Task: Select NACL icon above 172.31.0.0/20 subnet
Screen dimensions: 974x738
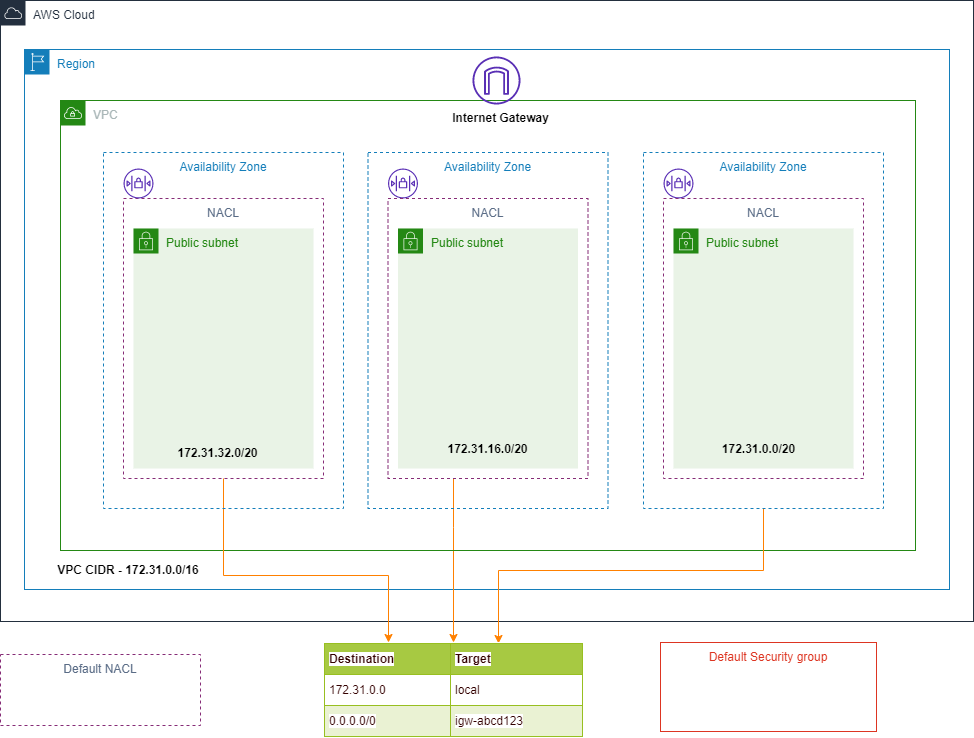Action: [678, 183]
